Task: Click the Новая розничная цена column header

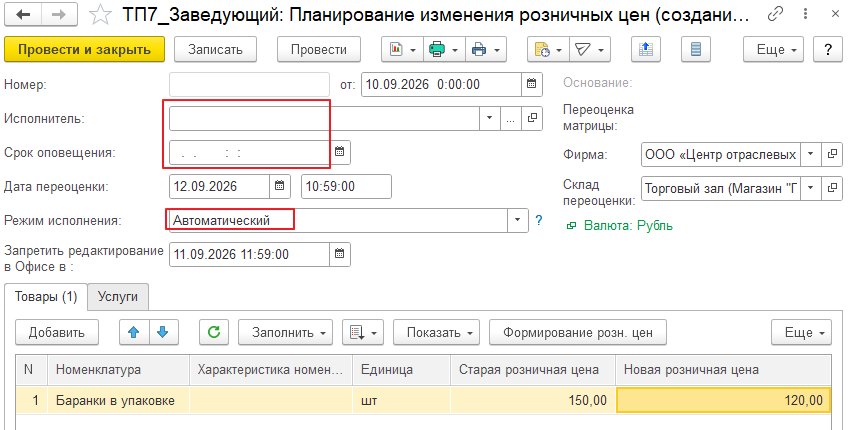Action: click(723, 370)
